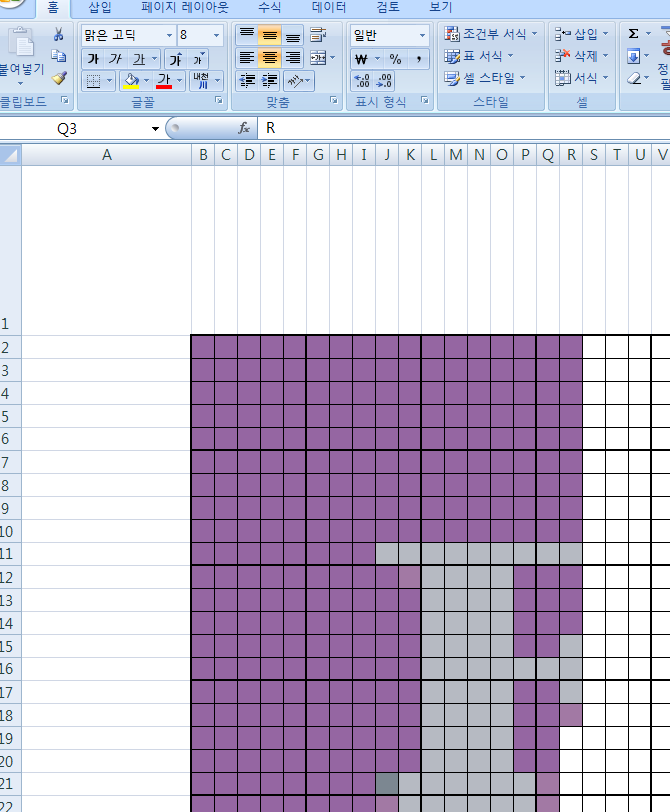Click the Increase Font Size icon
The height and width of the screenshot is (812, 670).
pos(176,59)
